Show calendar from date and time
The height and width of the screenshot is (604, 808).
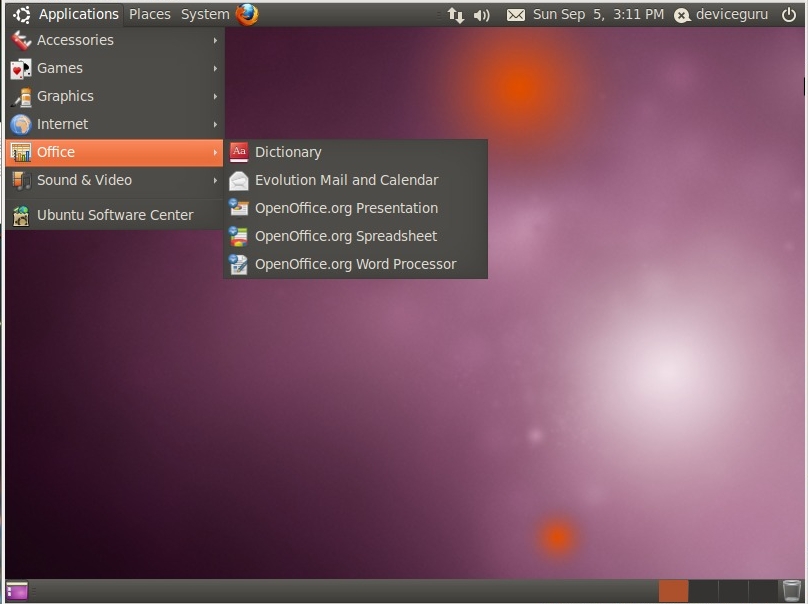click(x=598, y=14)
